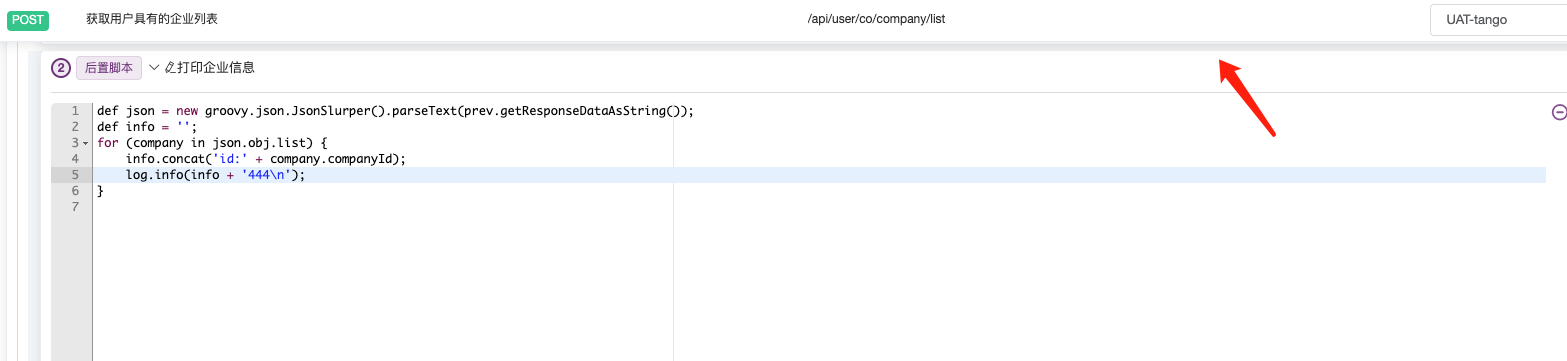Viewport: 1567px width, 361px height.
Task: Click line number 7 in the gutter
Action: pos(75,207)
